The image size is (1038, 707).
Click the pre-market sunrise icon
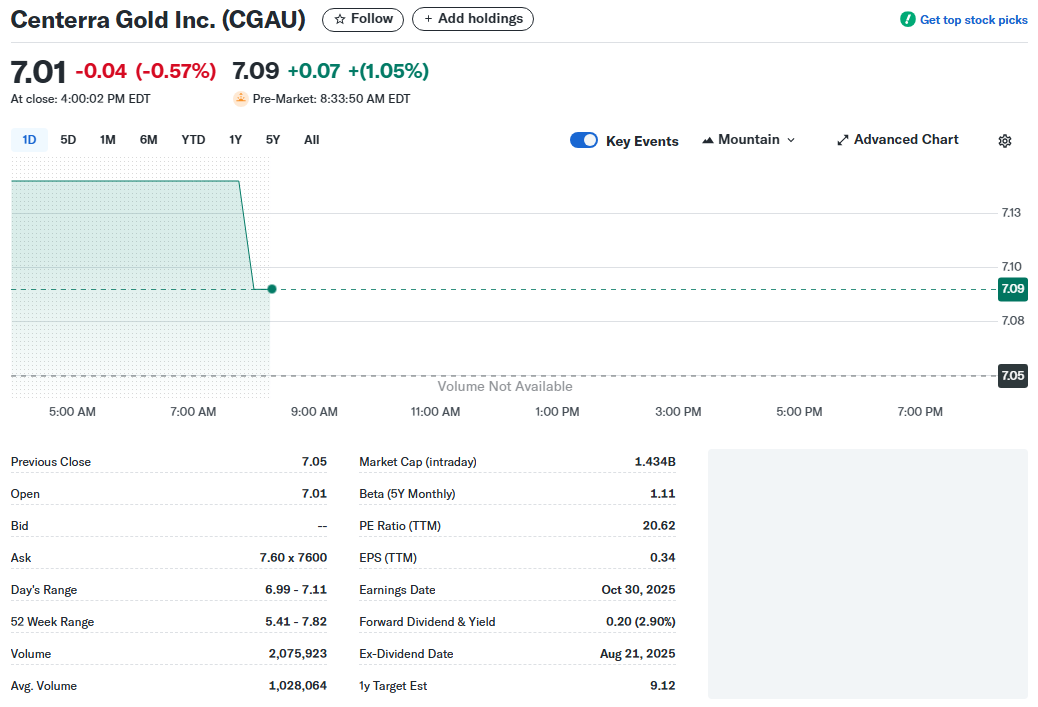tap(240, 99)
